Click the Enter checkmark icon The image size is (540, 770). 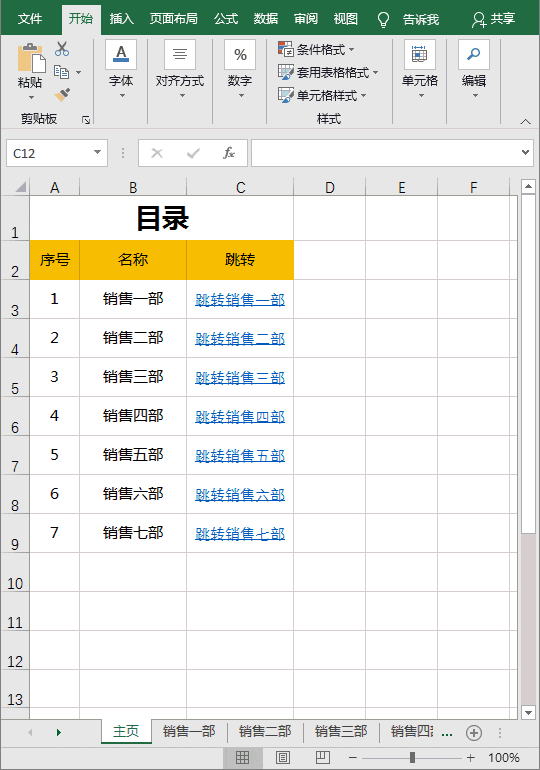click(193, 153)
